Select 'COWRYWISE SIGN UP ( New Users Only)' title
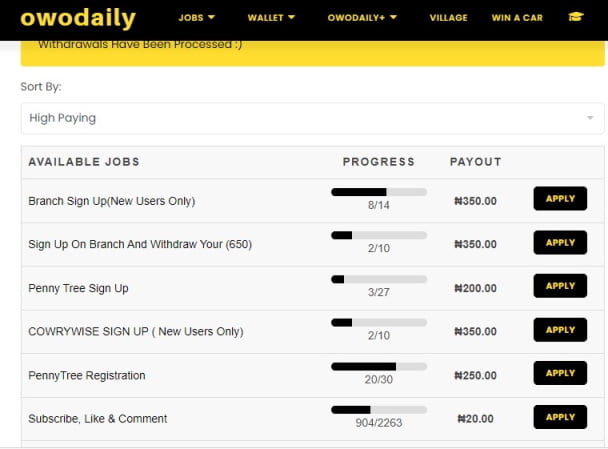The width and height of the screenshot is (608, 449). pyautogui.click(x=136, y=332)
